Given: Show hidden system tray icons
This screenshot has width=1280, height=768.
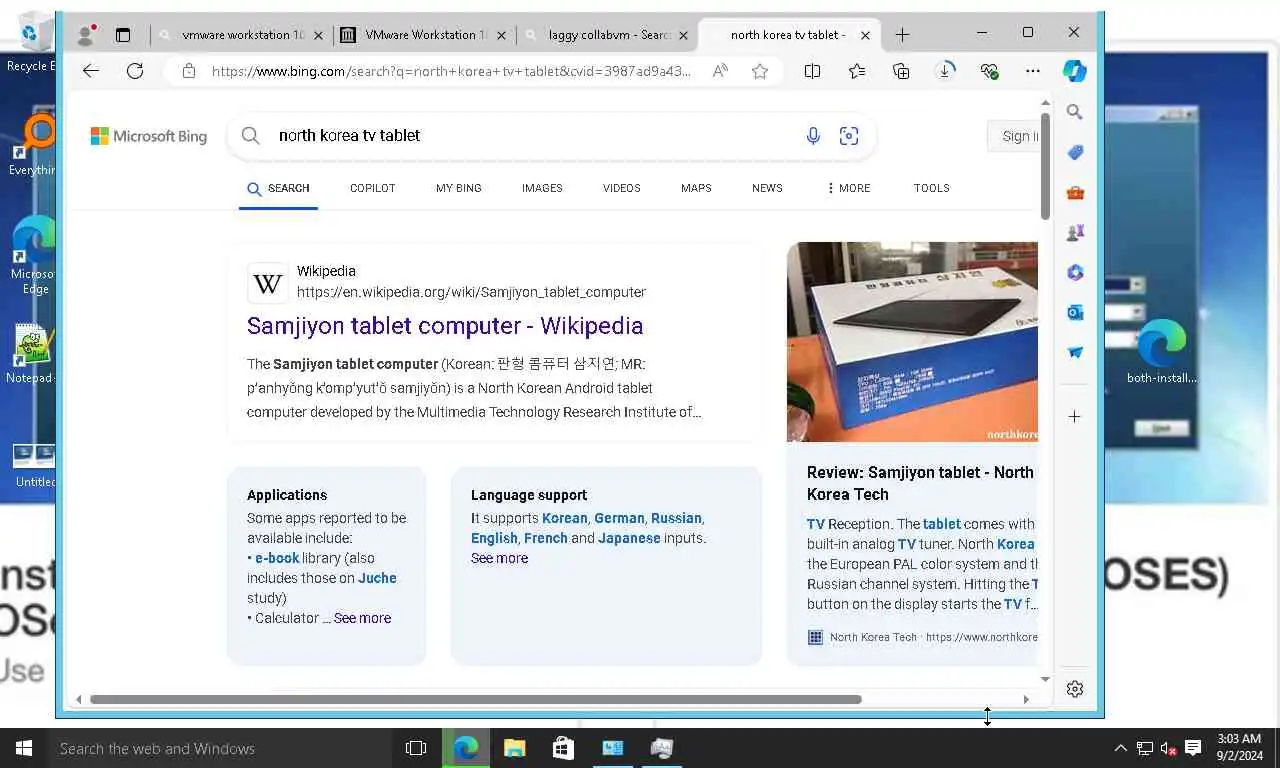Looking at the screenshot, I should tap(1120, 748).
